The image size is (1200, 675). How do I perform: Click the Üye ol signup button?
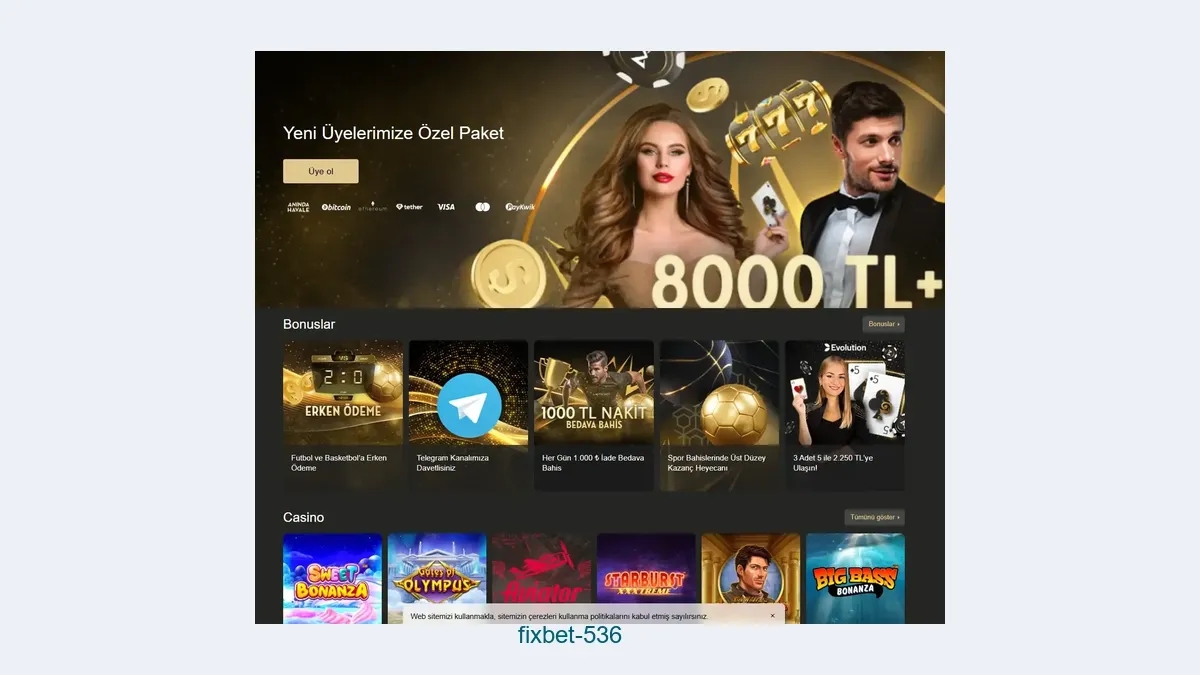[x=320, y=171]
